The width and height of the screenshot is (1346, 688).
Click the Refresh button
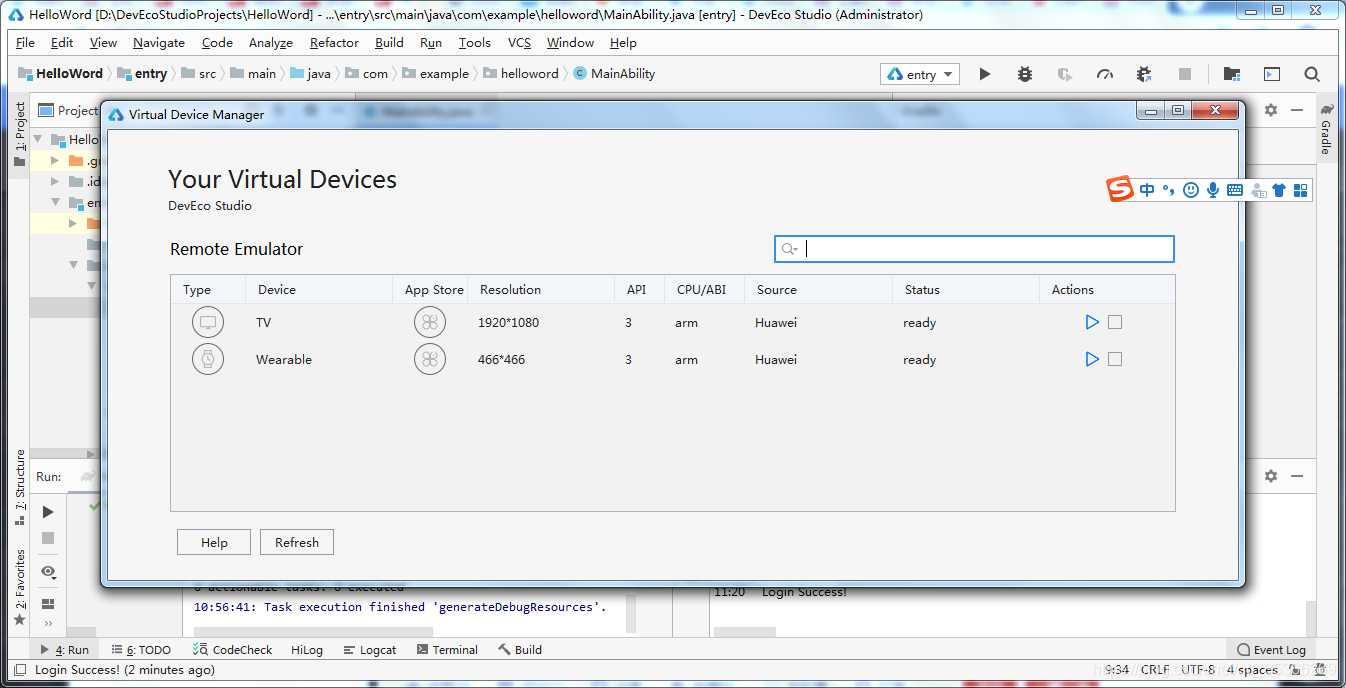coord(297,542)
